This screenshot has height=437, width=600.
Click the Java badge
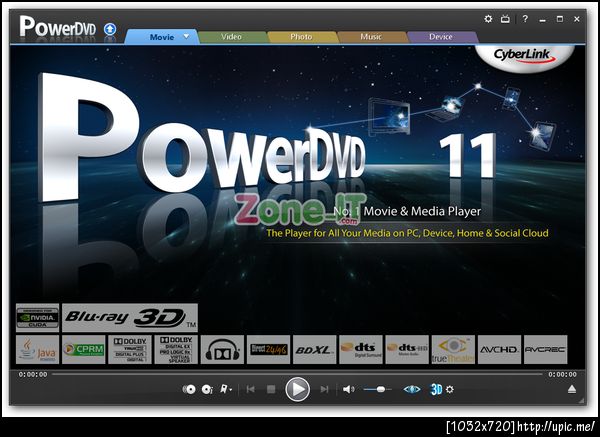[38, 349]
